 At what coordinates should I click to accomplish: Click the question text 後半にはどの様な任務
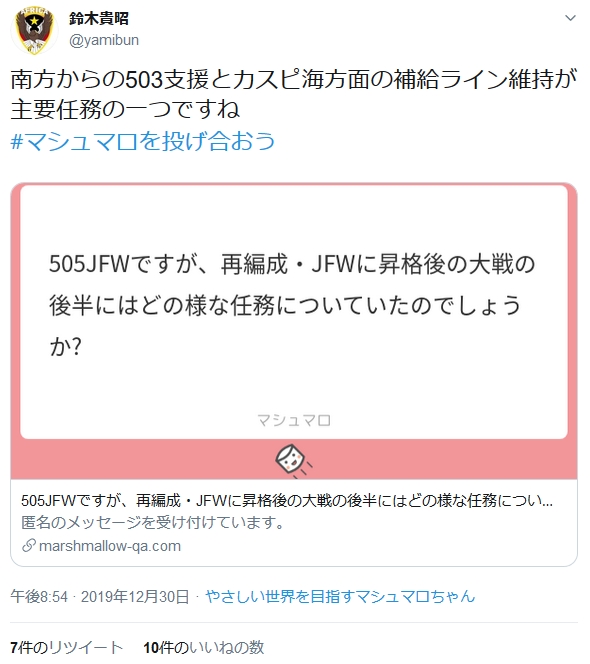point(163,305)
